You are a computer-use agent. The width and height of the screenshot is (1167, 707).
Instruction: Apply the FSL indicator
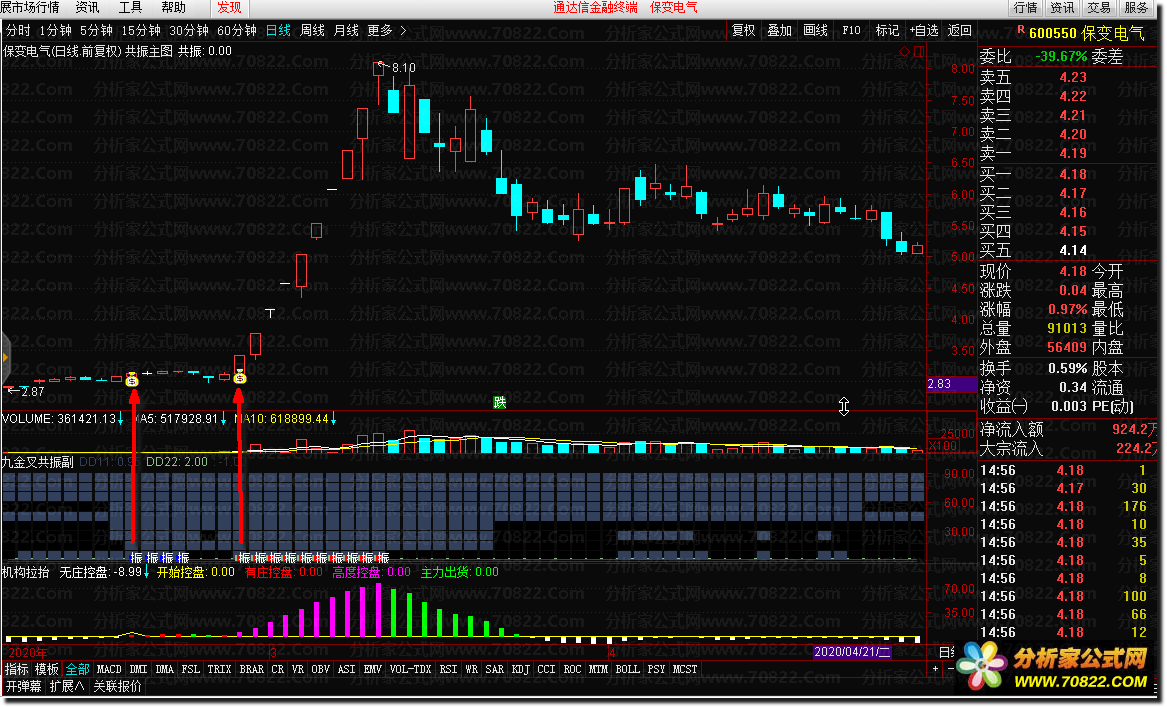pyautogui.click(x=191, y=669)
